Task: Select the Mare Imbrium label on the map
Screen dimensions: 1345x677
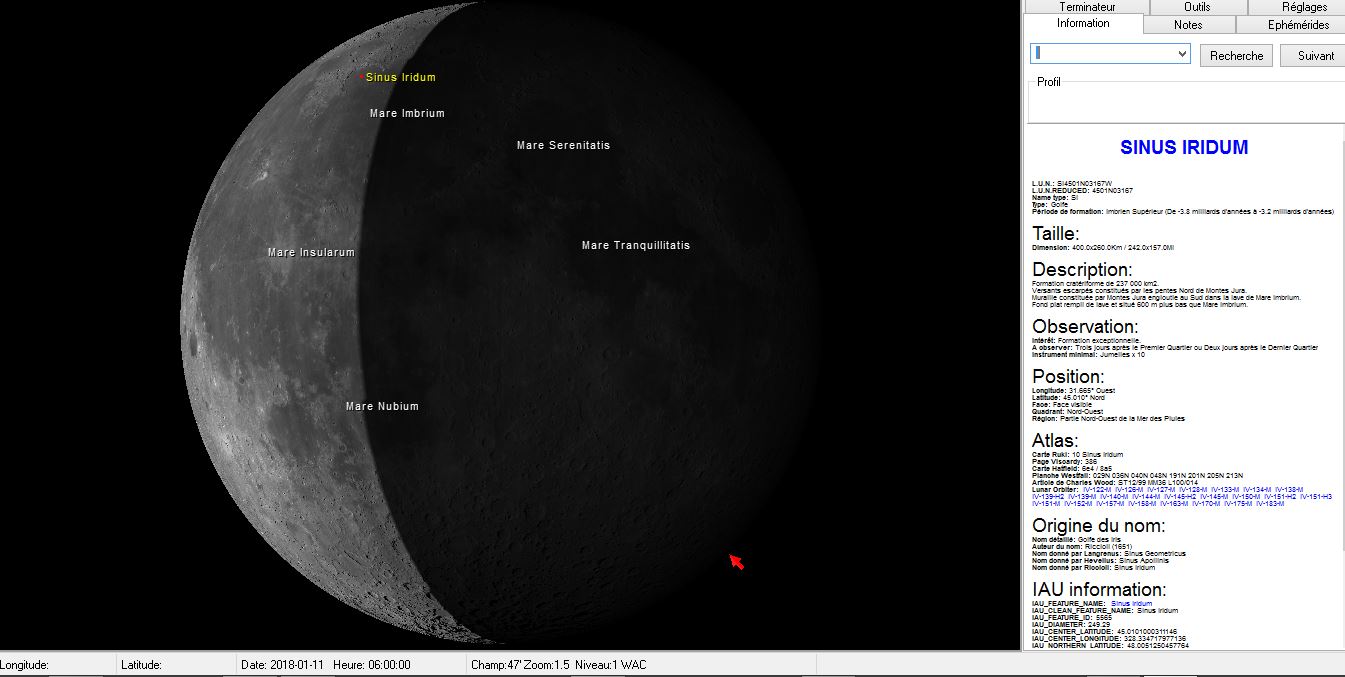Action: point(407,113)
